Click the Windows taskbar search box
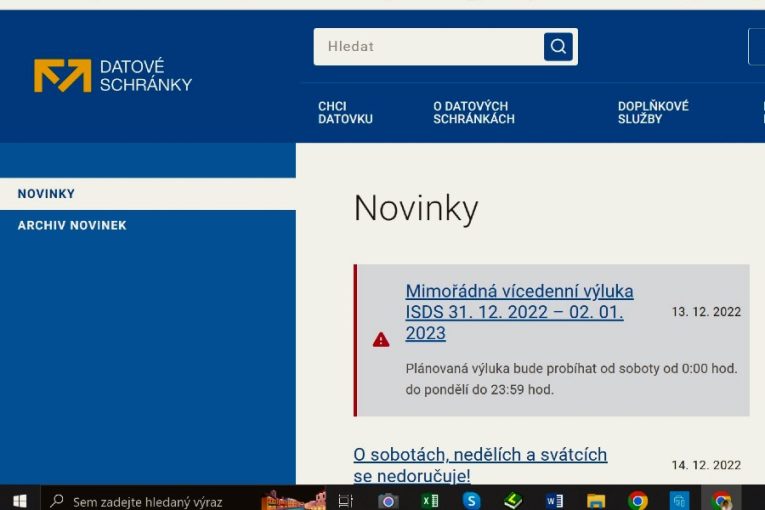The height and width of the screenshot is (510, 765). point(150,500)
